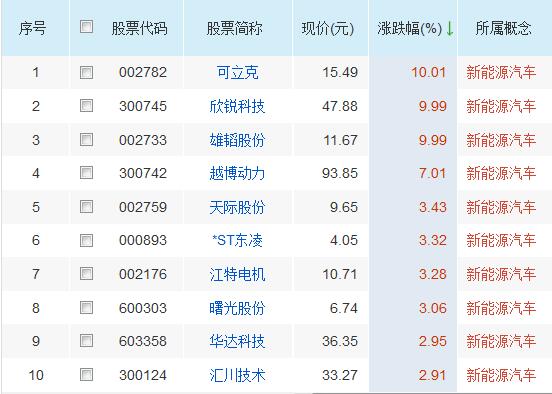Select stock code 002759
The image size is (552, 394).
pyautogui.click(x=143, y=207)
